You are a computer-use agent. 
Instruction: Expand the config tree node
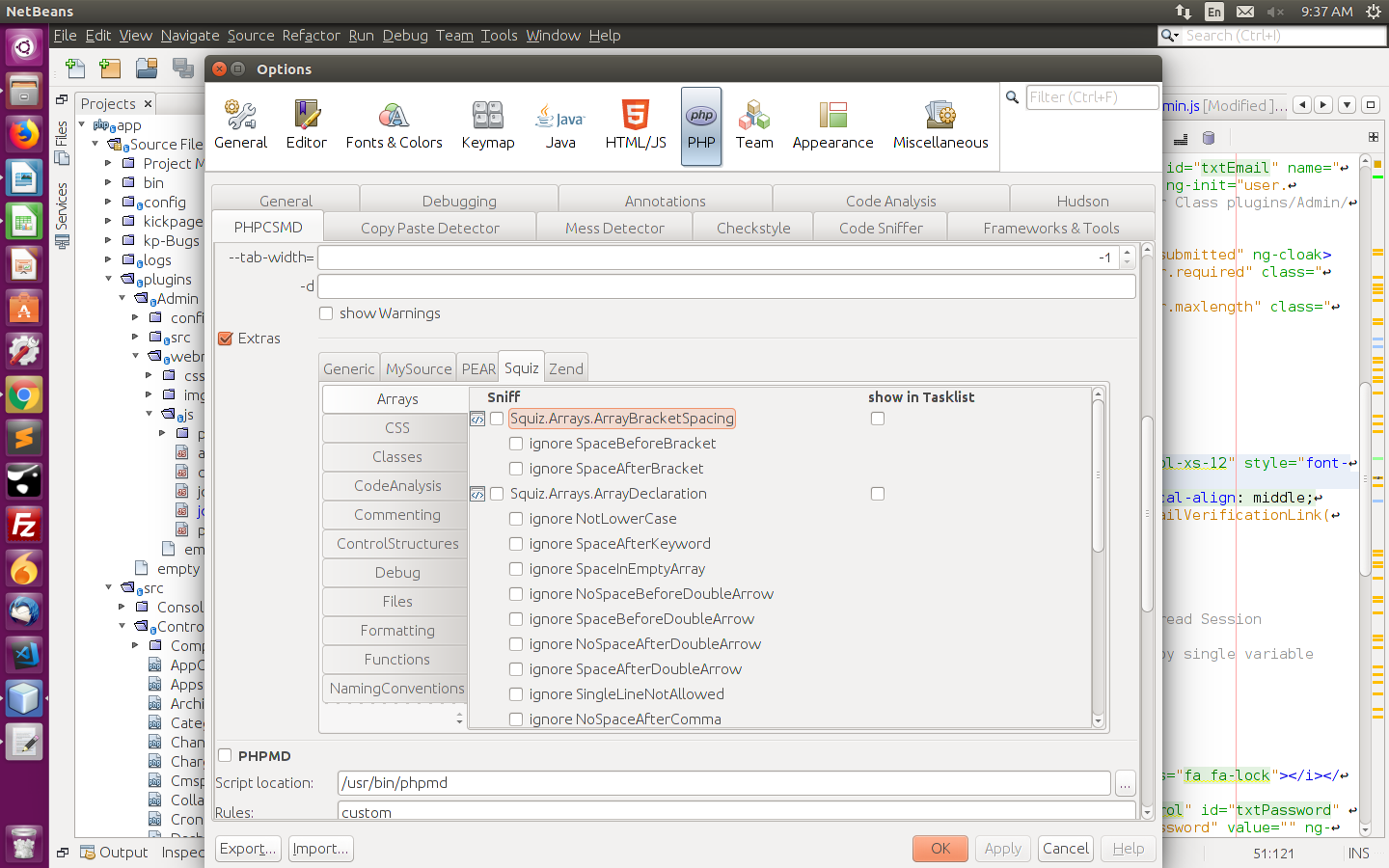109,202
